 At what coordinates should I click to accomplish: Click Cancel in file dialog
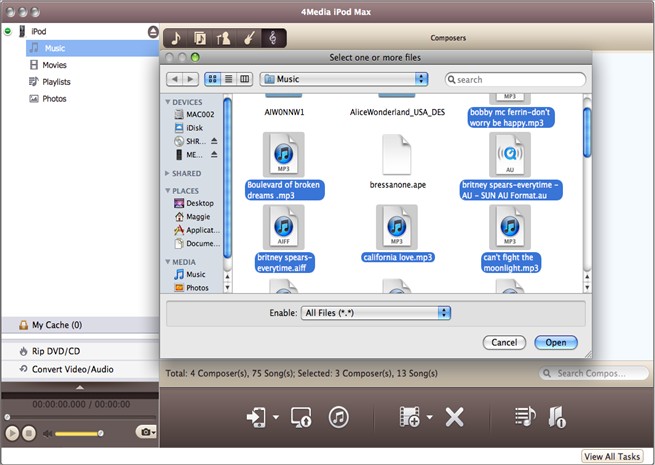[x=504, y=342]
